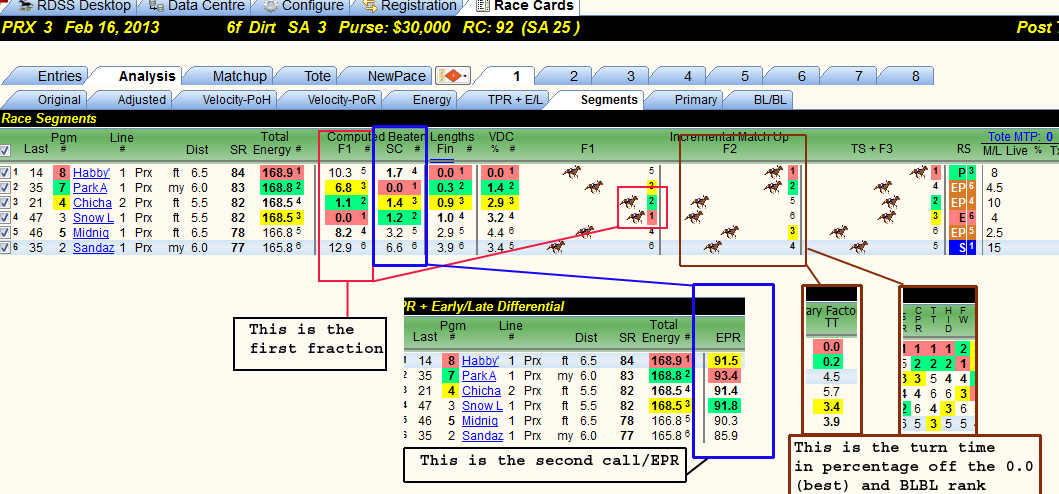Click Snow L horse icon in F1 column

pyautogui.click(x=636, y=217)
